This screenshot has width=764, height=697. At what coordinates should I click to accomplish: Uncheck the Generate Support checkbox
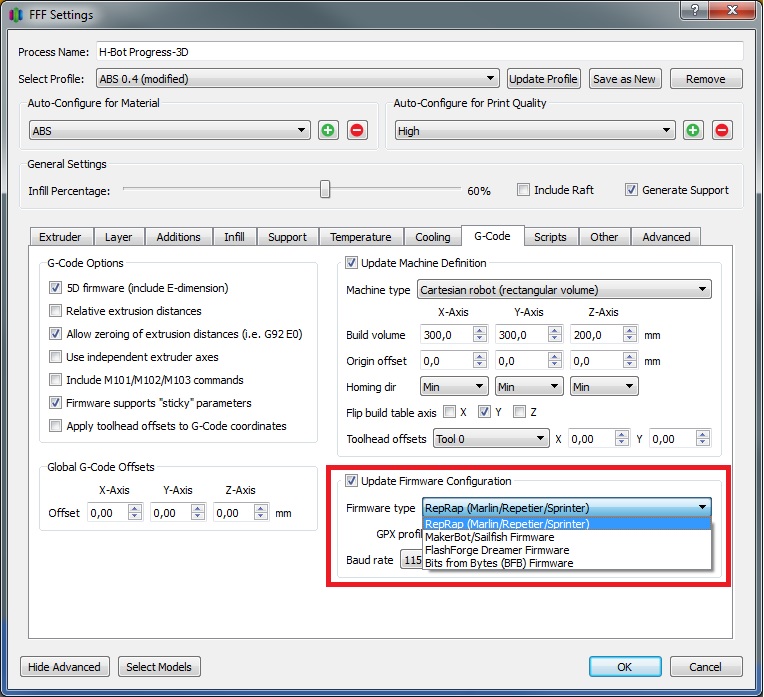(631, 190)
